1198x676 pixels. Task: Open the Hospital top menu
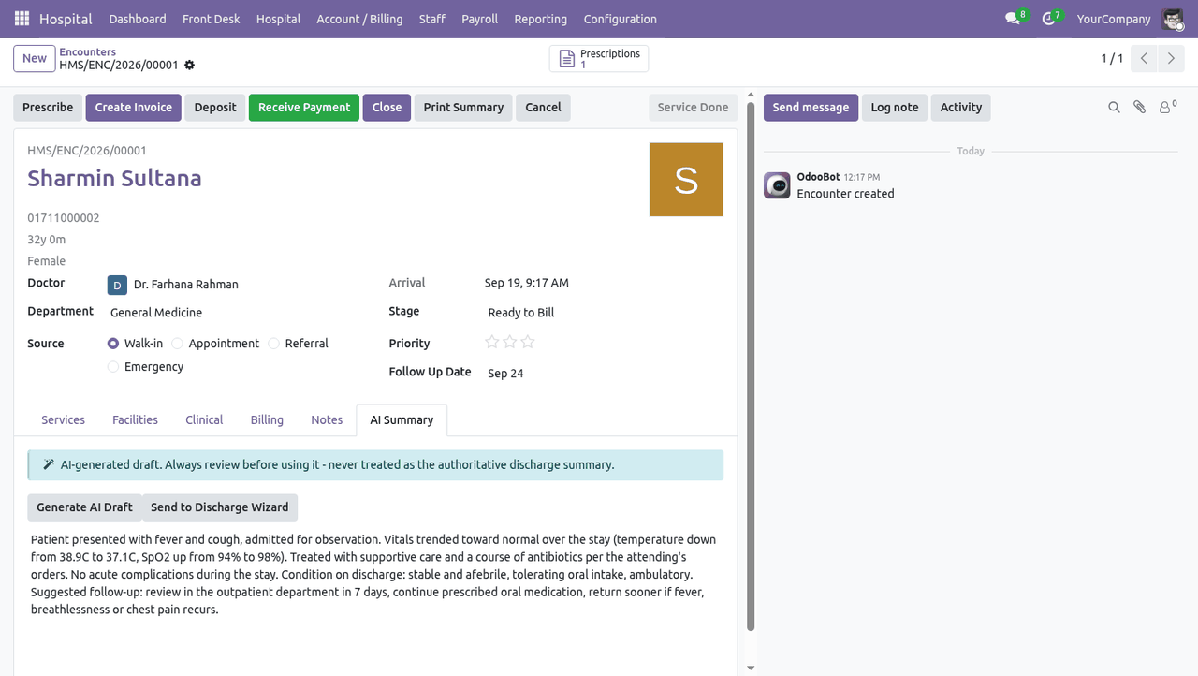(278, 18)
